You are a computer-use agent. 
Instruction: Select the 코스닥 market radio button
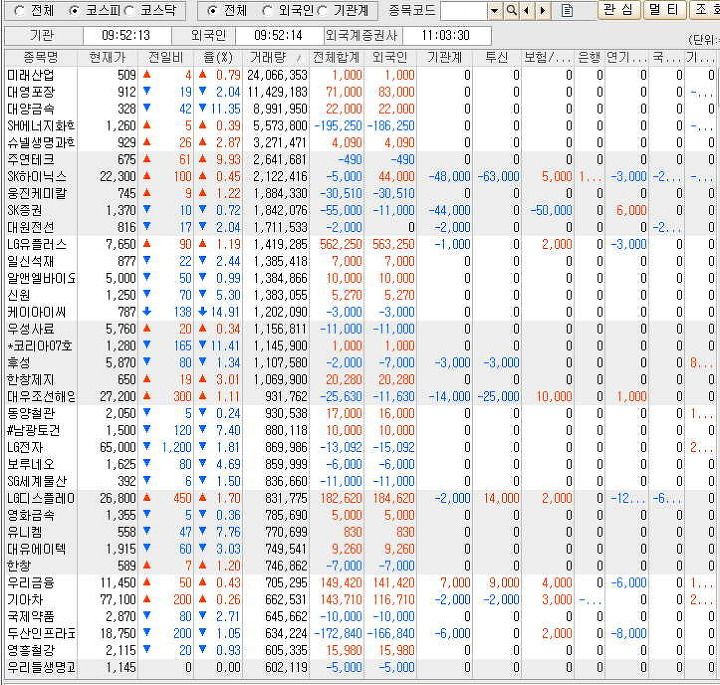[x=129, y=11]
